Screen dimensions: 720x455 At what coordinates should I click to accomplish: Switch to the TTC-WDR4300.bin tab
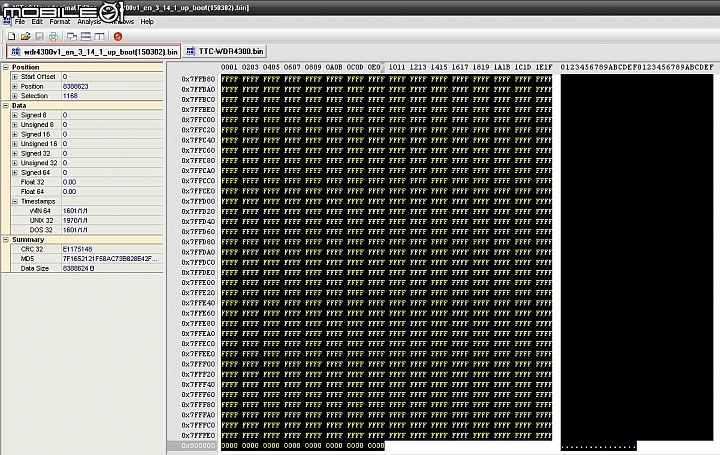(225, 51)
